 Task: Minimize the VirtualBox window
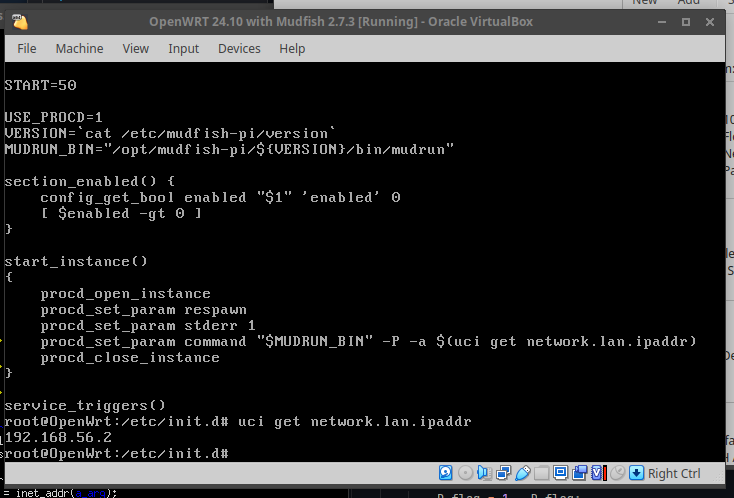(662, 22)
